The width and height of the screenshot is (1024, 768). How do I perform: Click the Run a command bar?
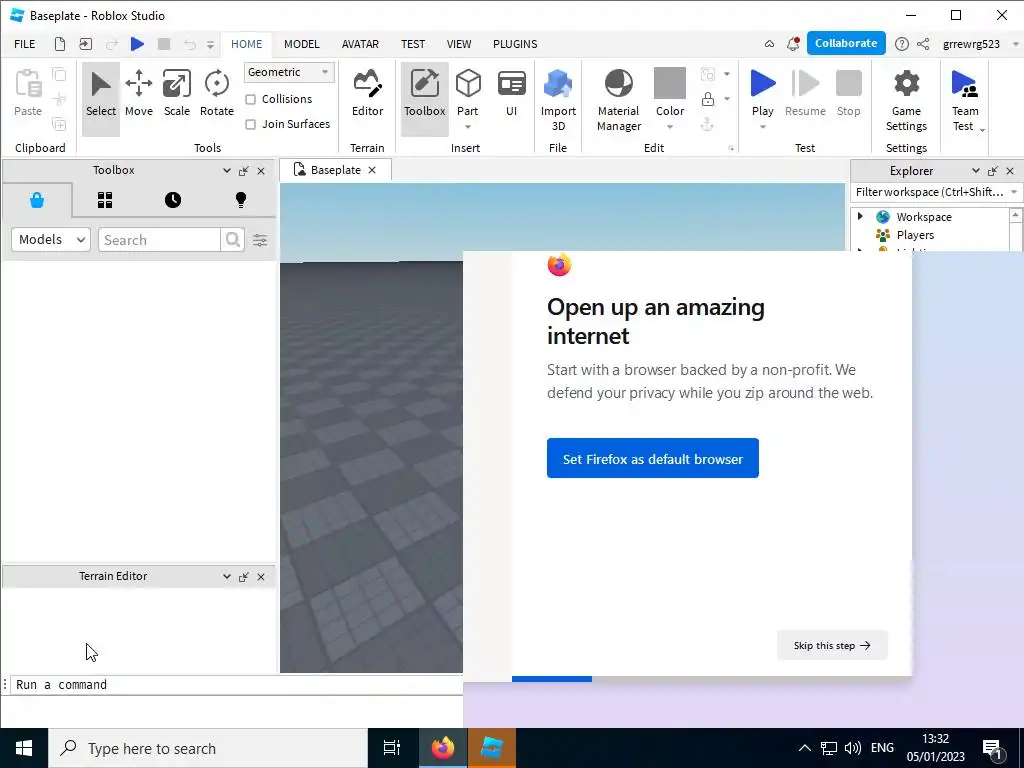[238, 684]
